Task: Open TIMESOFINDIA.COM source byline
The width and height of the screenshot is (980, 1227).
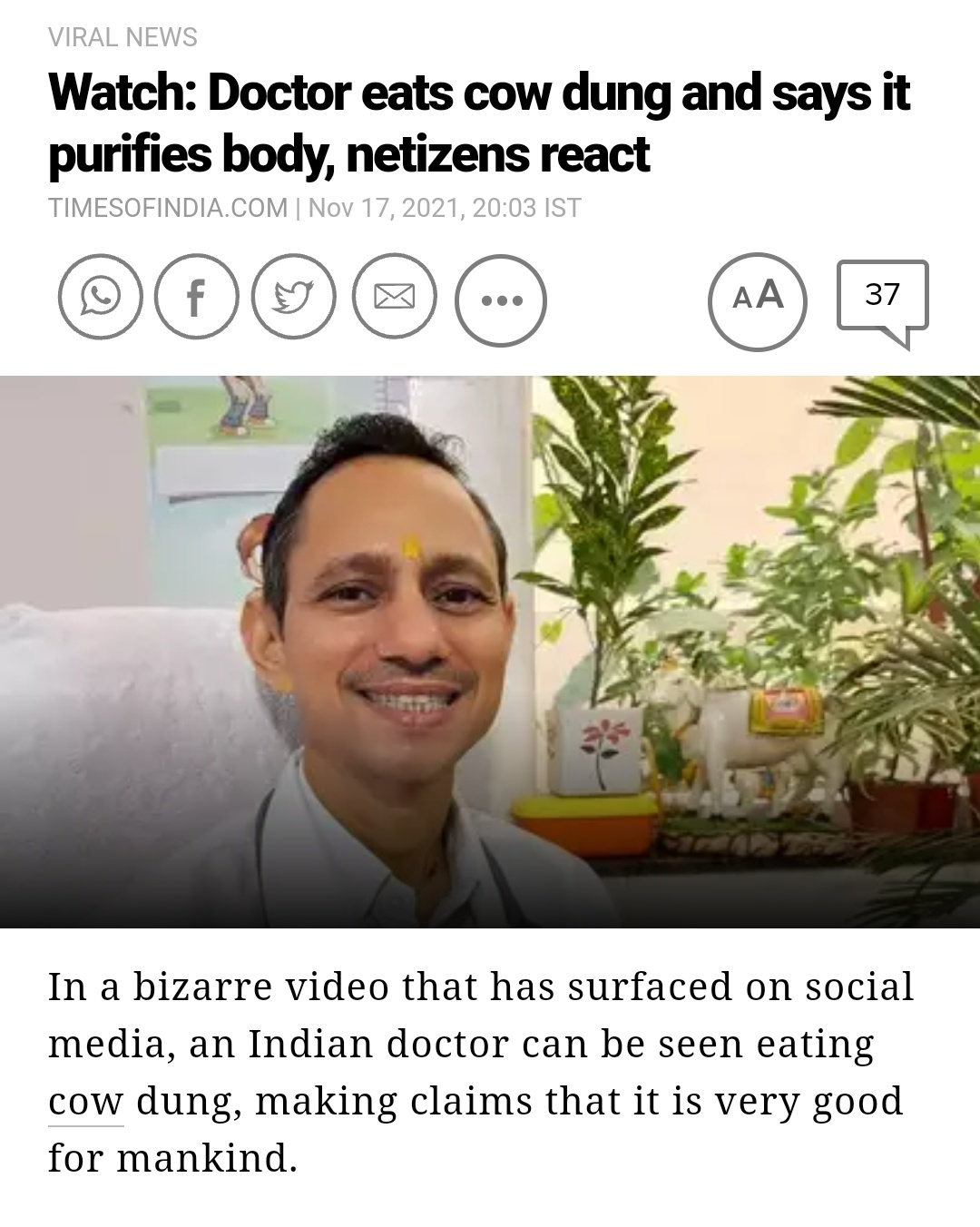Action: tap(168, 208)
